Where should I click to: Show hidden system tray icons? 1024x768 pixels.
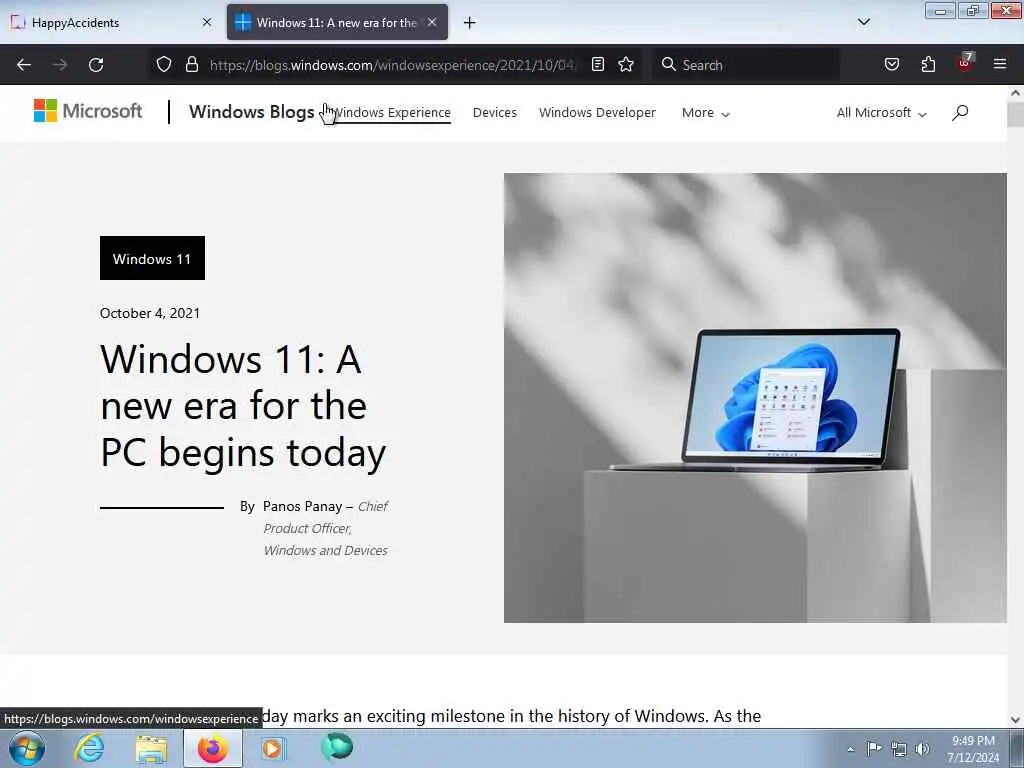pyautogui.click(x=850, y=749)
